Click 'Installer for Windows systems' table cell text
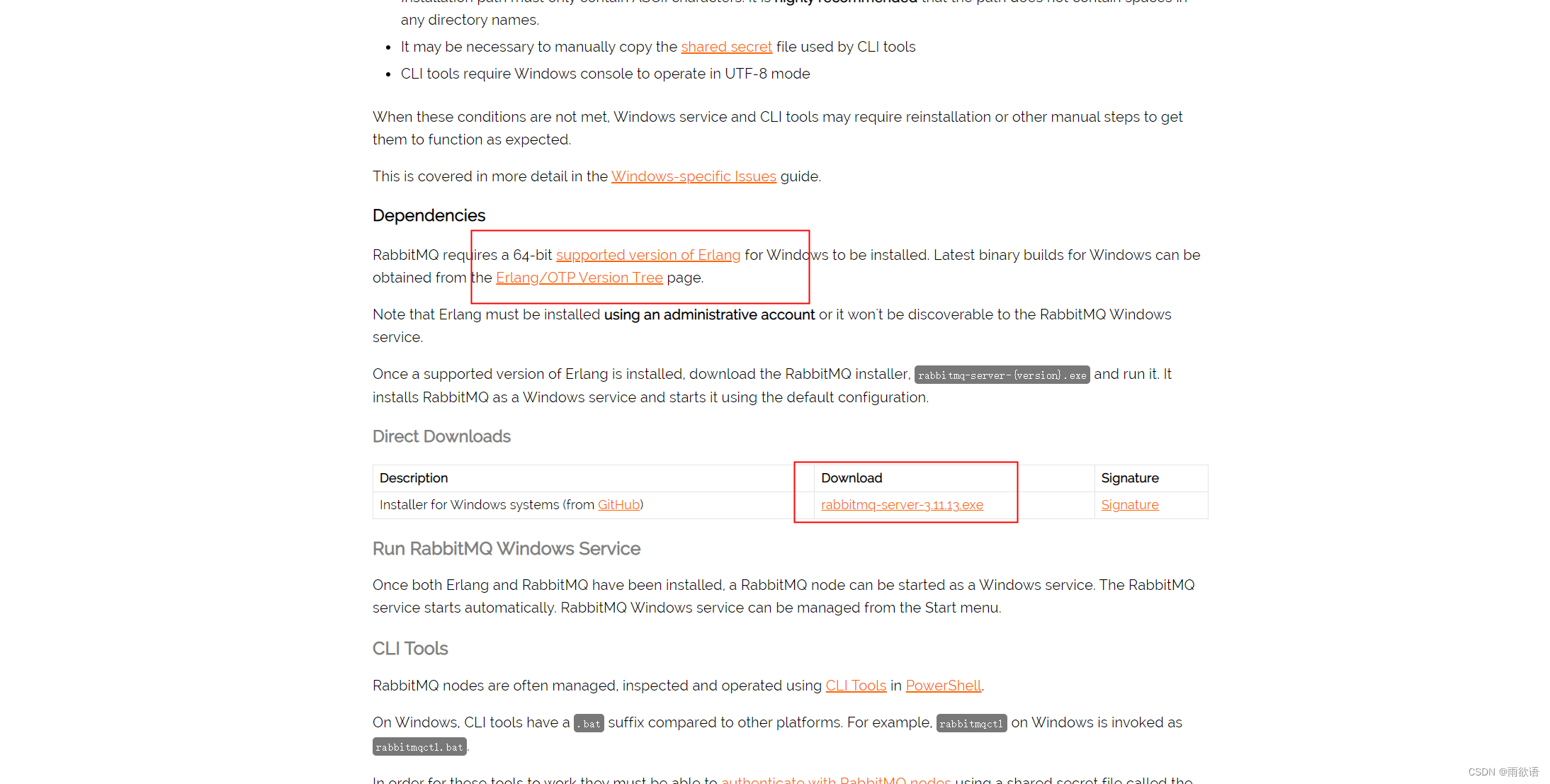This screenshot has height=784, width=1550. (x=511, y=505)
